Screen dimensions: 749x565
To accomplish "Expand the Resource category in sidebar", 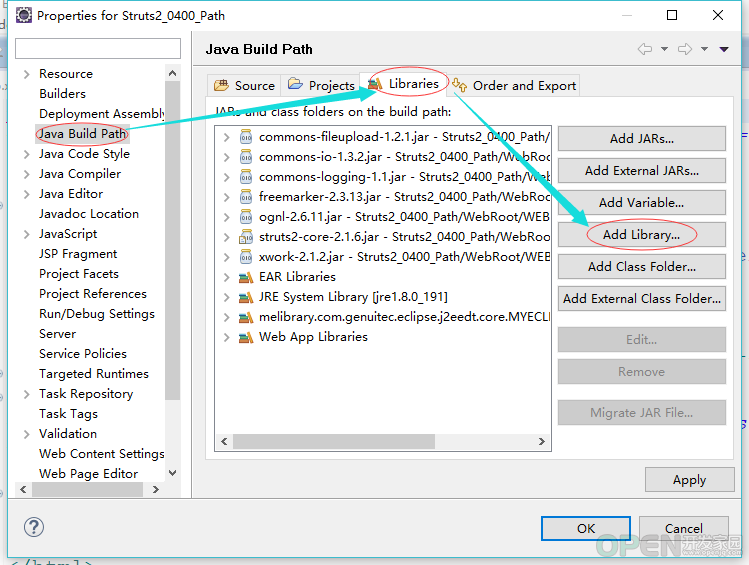I will click(27, 74).
